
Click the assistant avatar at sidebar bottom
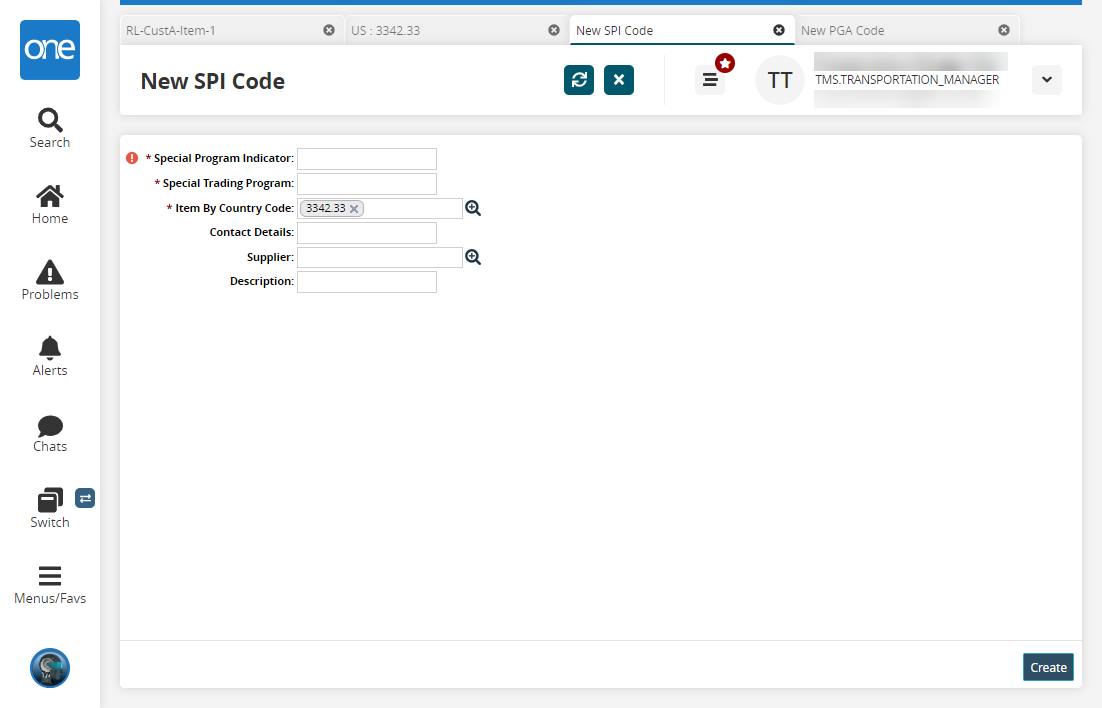tap(50, 668)
